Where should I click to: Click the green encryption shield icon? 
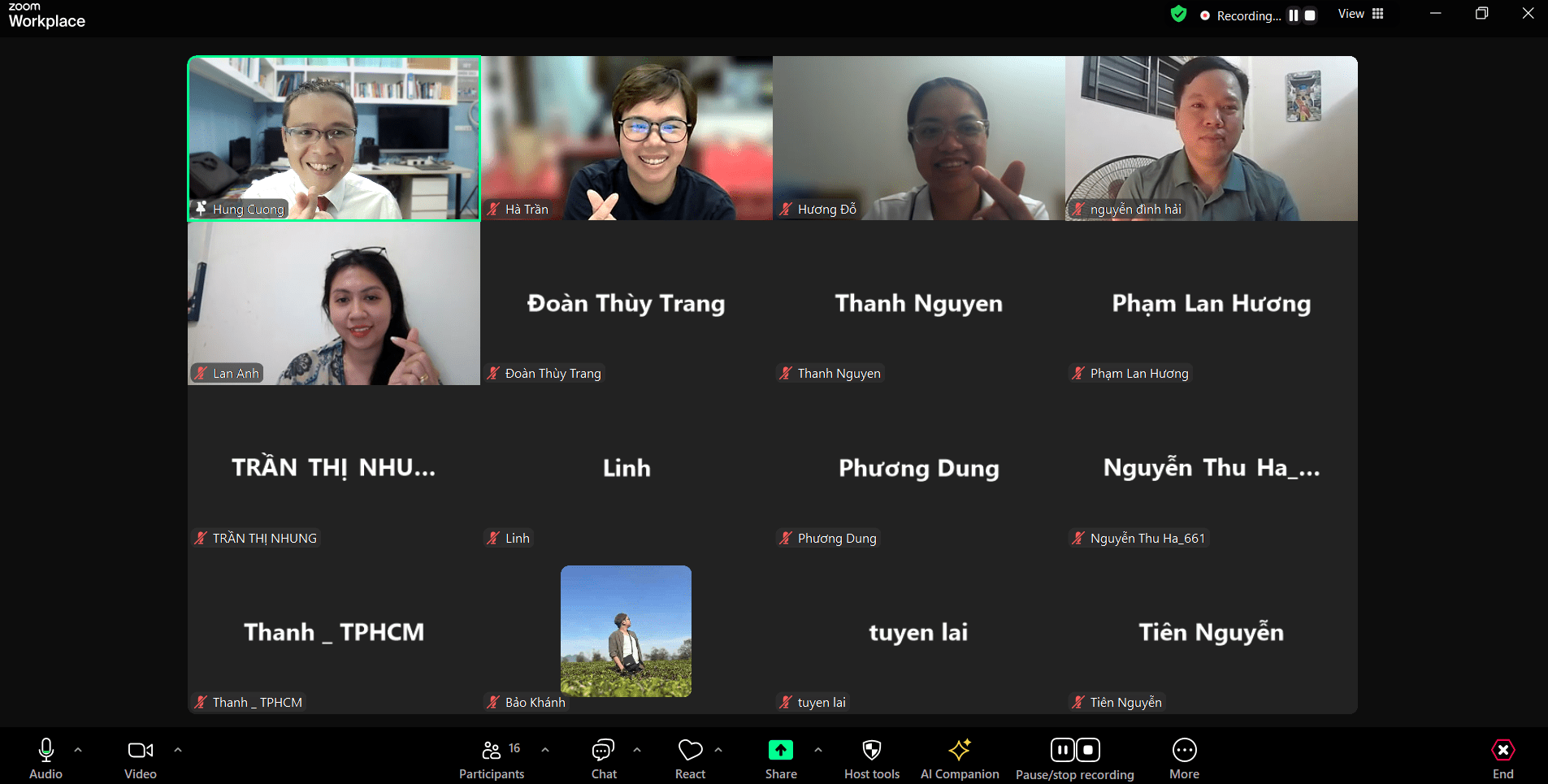1178,15
